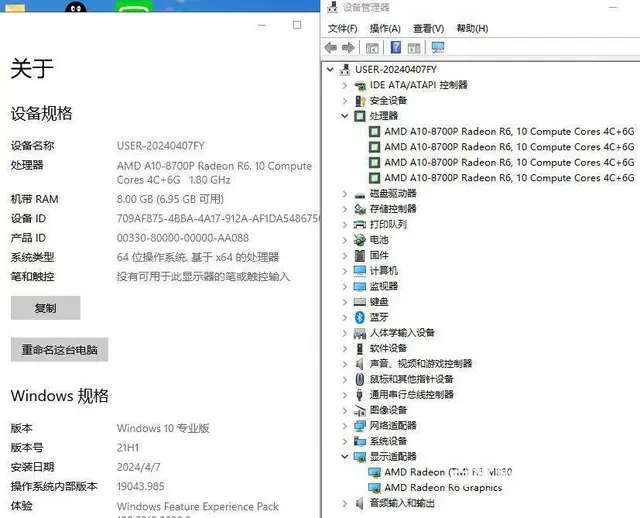Select the first AMD A10-8700P processor entry
640x518 pixels.
pyautogui.click(x=509, y=131)
